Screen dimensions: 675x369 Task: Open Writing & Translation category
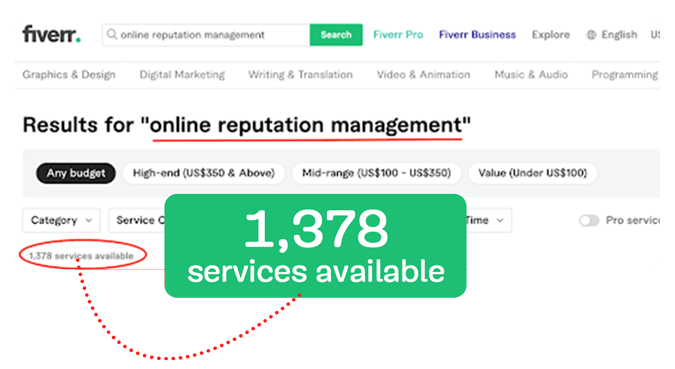pos(300,74)
